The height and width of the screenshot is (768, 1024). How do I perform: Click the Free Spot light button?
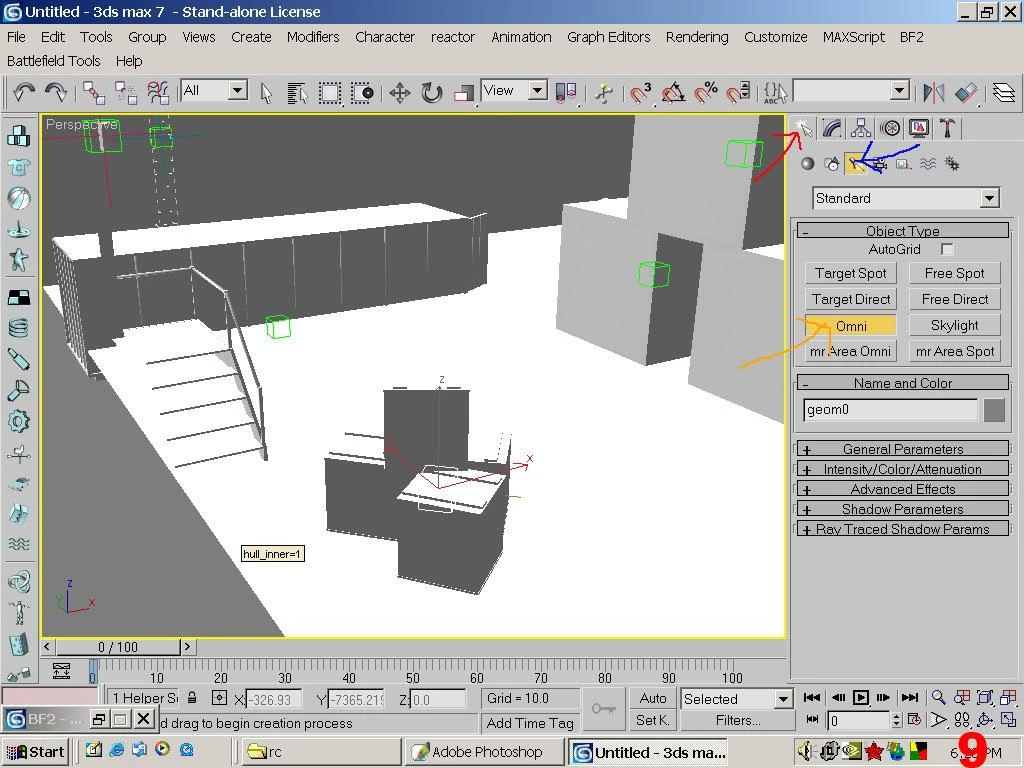coord(954,273)
